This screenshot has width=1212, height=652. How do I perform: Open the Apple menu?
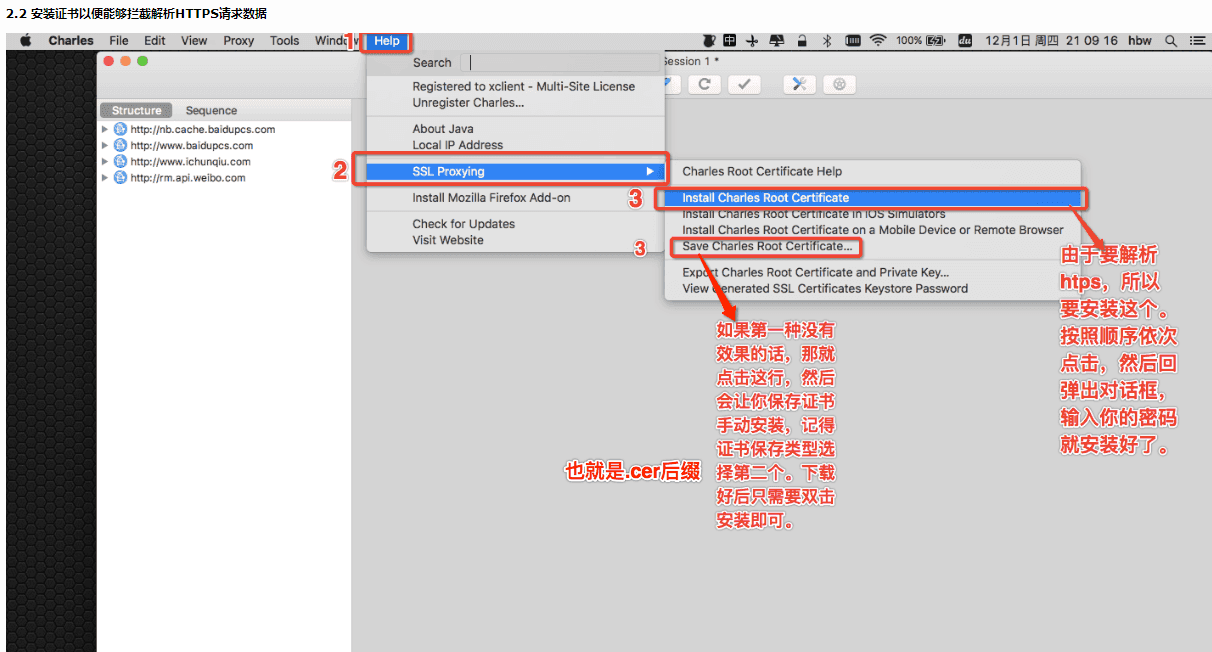tap(26, 41)
